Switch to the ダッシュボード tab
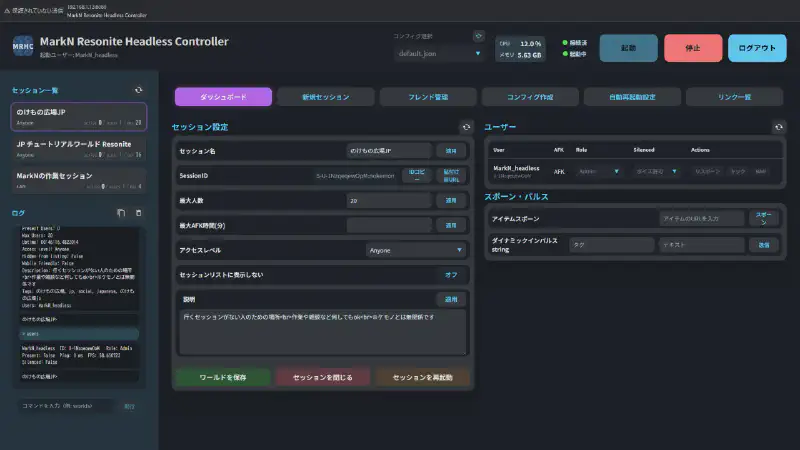Screen dimensions: 800x450 click(223, 96)
